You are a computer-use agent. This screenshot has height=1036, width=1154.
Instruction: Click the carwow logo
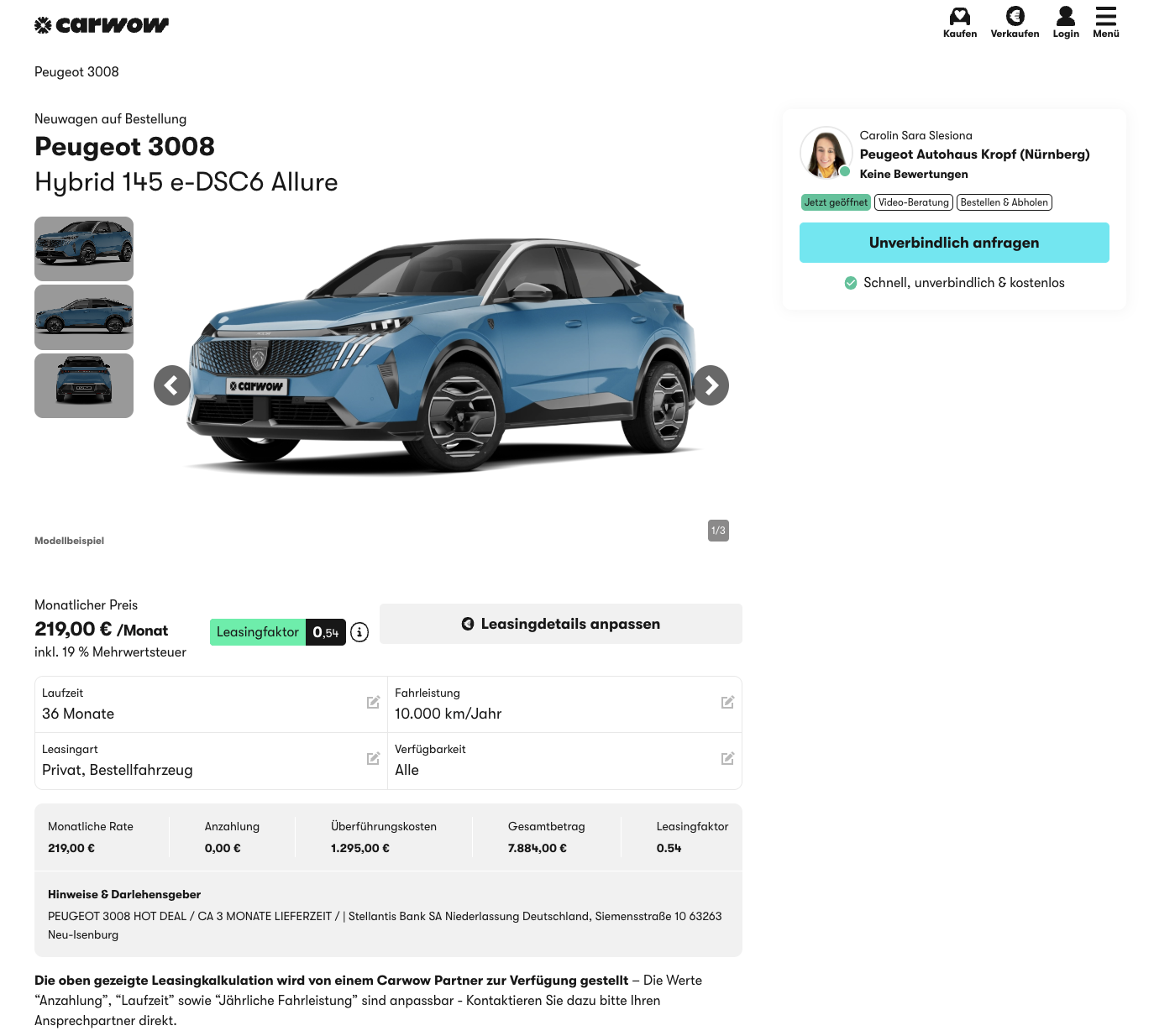102,25
